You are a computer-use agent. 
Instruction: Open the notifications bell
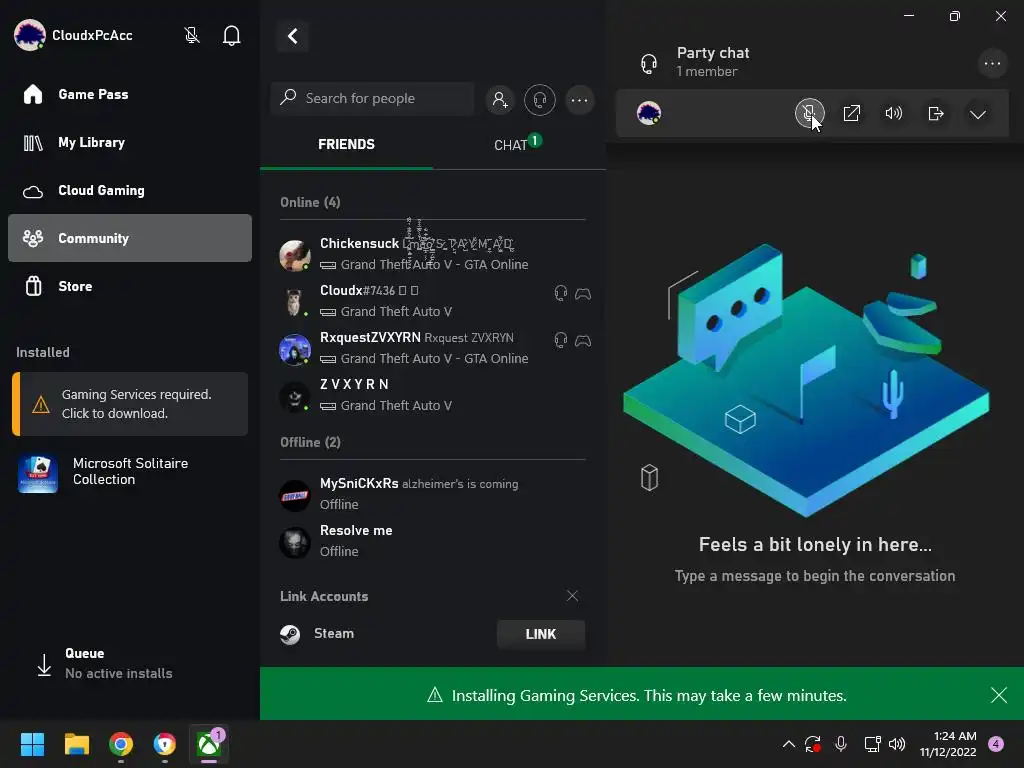[231, 35]
